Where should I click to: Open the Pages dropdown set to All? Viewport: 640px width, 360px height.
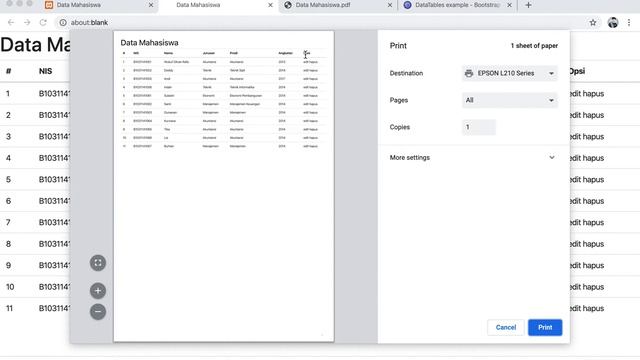tap(509, 100)
